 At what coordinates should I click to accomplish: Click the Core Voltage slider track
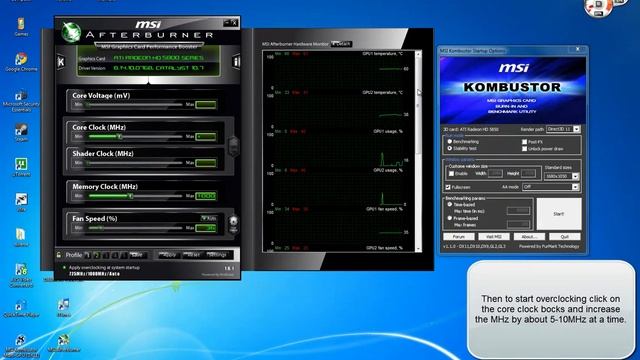coord(135,104)
